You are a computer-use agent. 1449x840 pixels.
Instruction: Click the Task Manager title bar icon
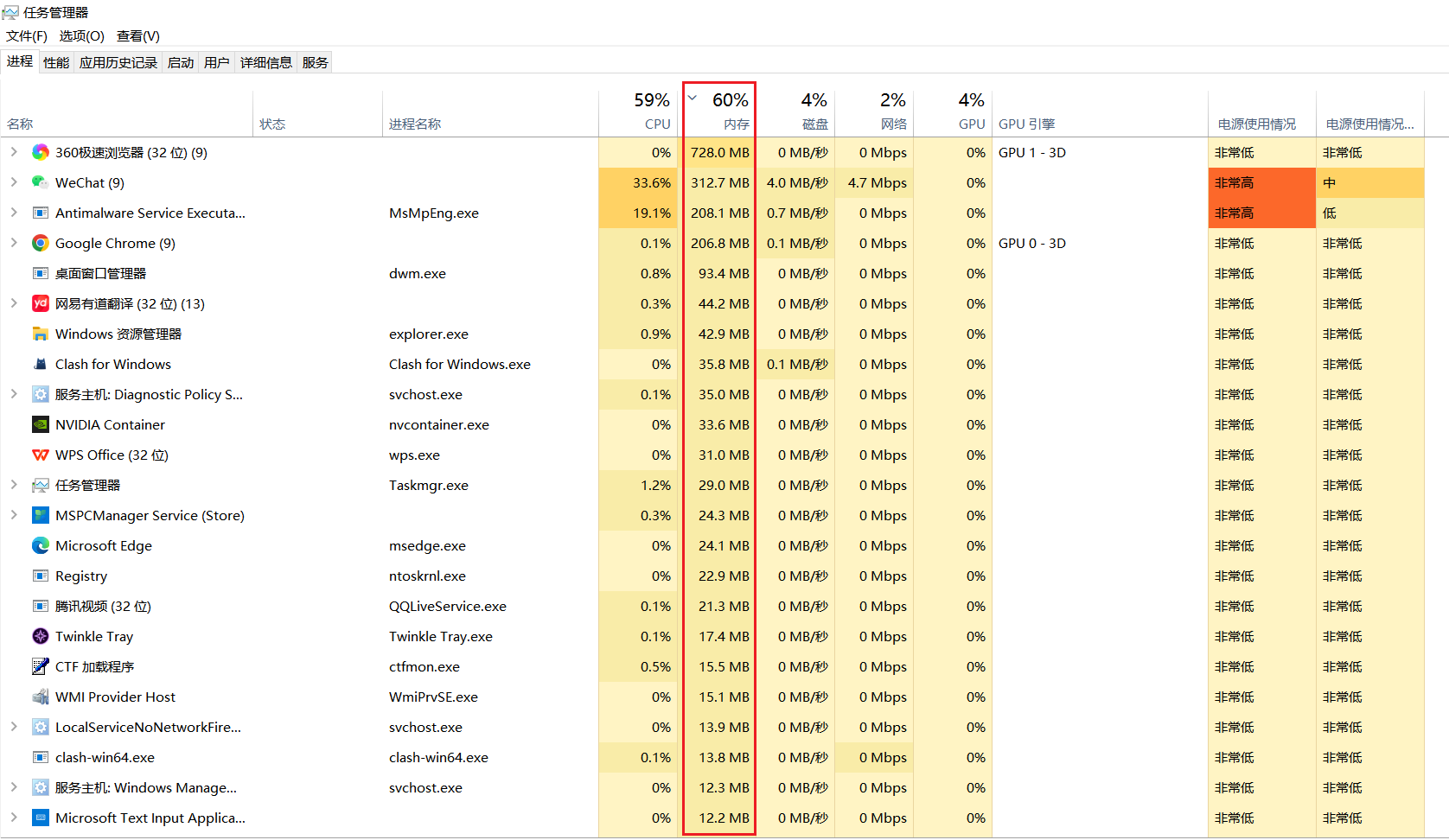(10, 12)
